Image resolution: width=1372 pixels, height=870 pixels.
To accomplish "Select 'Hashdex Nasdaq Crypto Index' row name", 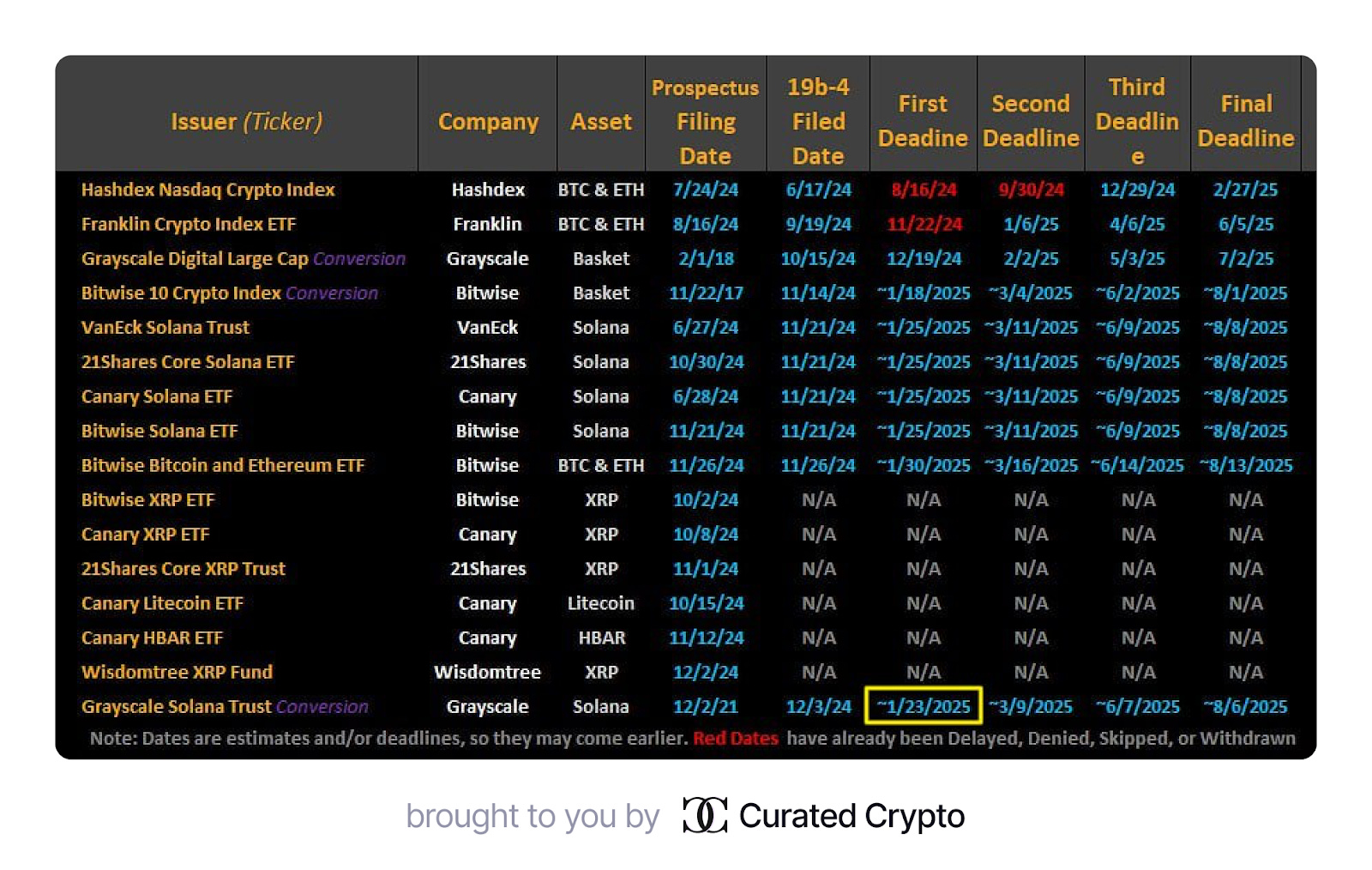I will pyautogui.click(x=208, y=190).
